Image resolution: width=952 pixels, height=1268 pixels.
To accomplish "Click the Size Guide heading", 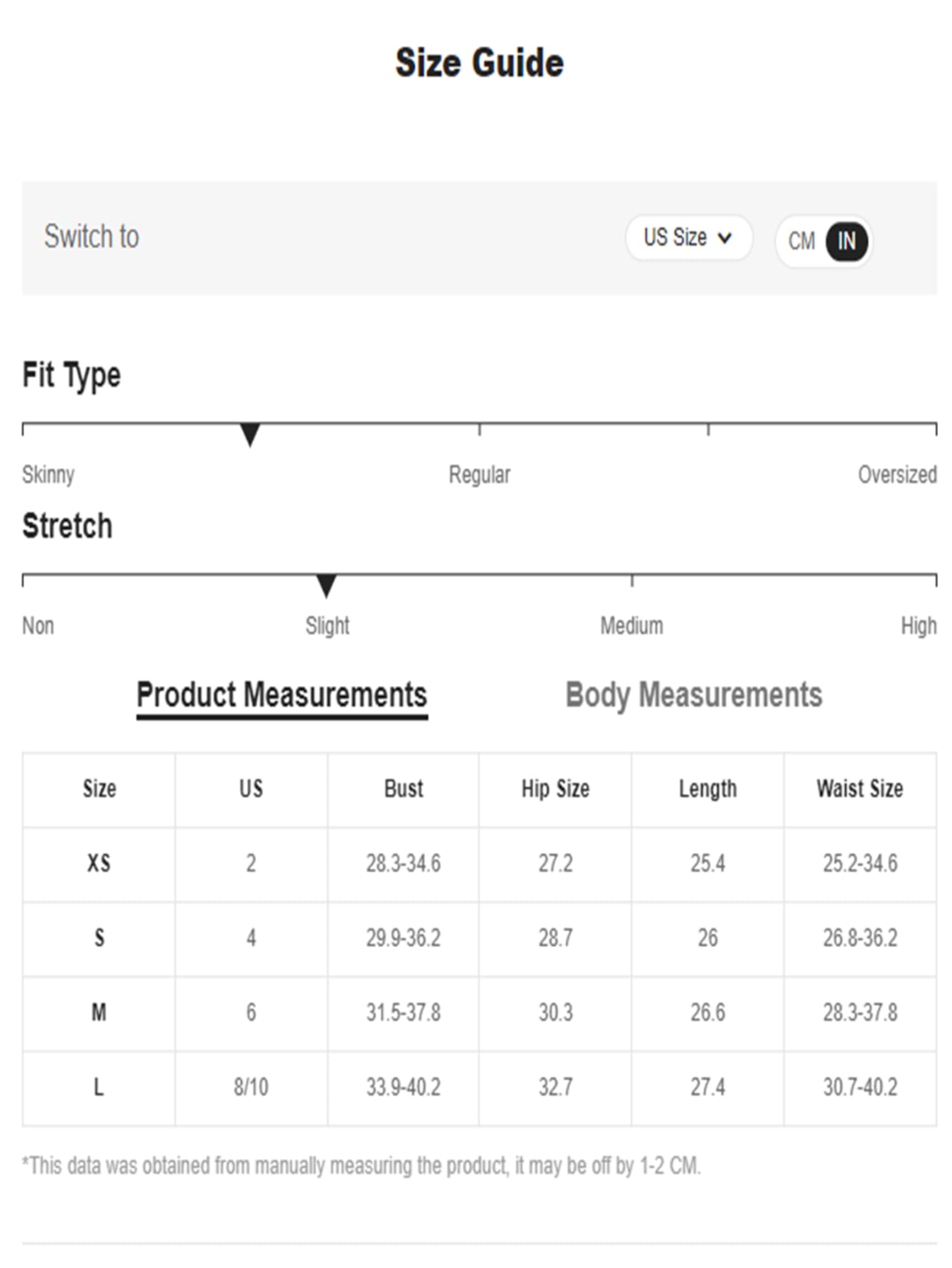I will coord(480,63).
